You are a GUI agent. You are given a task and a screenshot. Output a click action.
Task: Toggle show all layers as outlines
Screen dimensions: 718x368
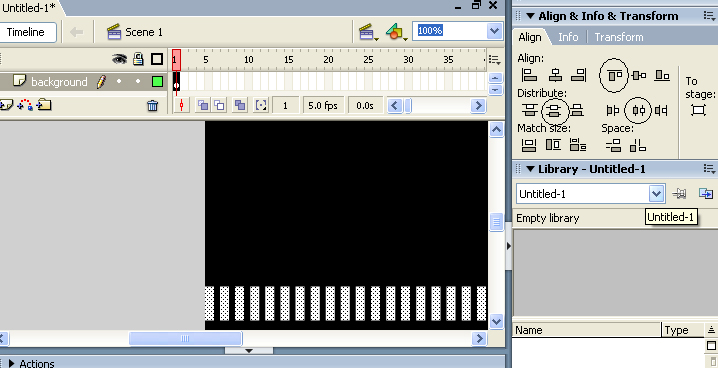[x=157, y=59]
